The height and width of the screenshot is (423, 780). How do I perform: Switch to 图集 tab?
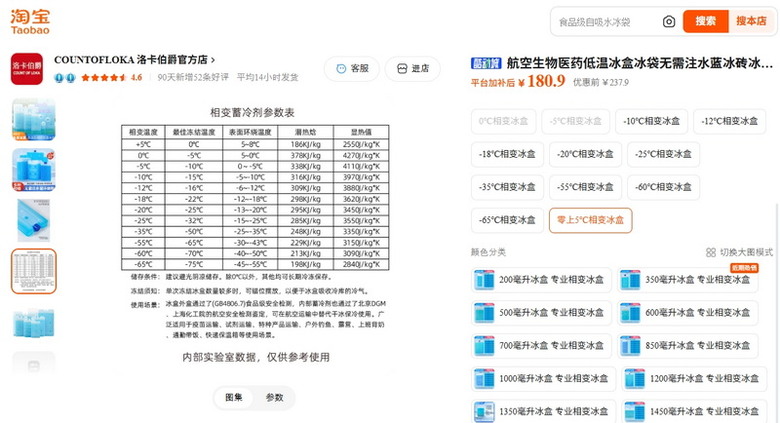pyautogui.click(x=233, y=397)
